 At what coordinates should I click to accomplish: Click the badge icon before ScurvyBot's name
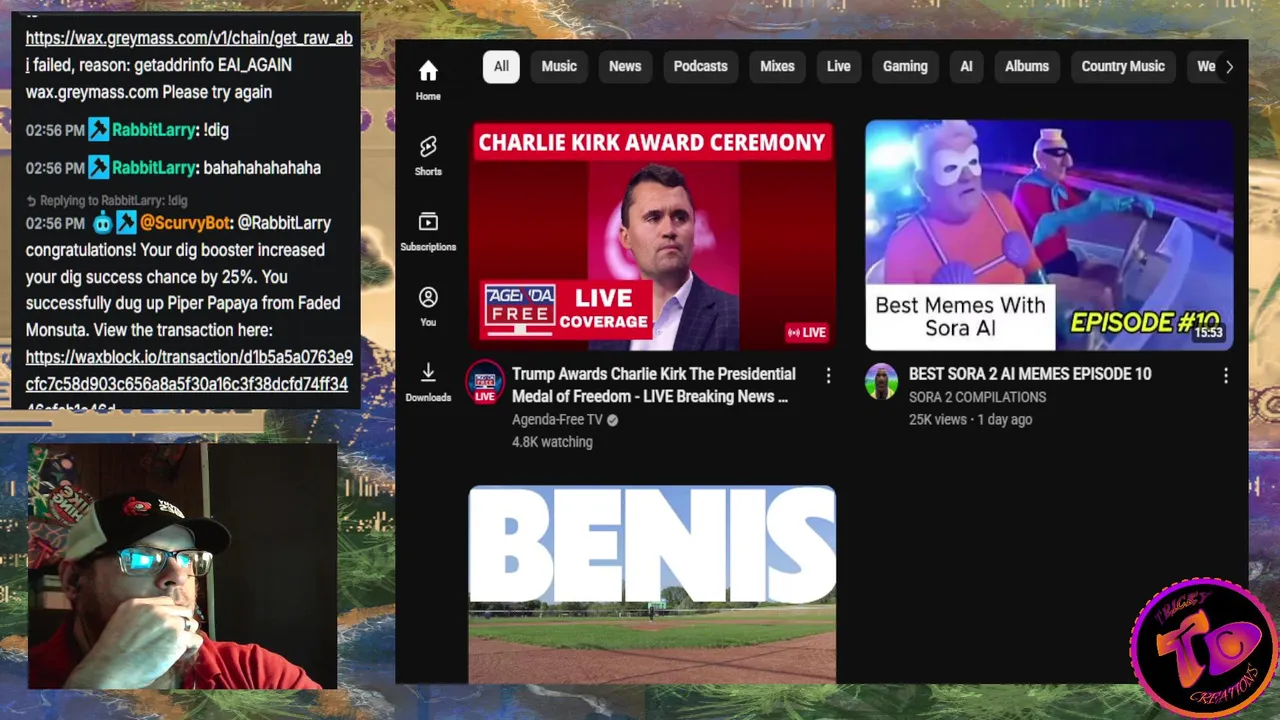[126, 222]
